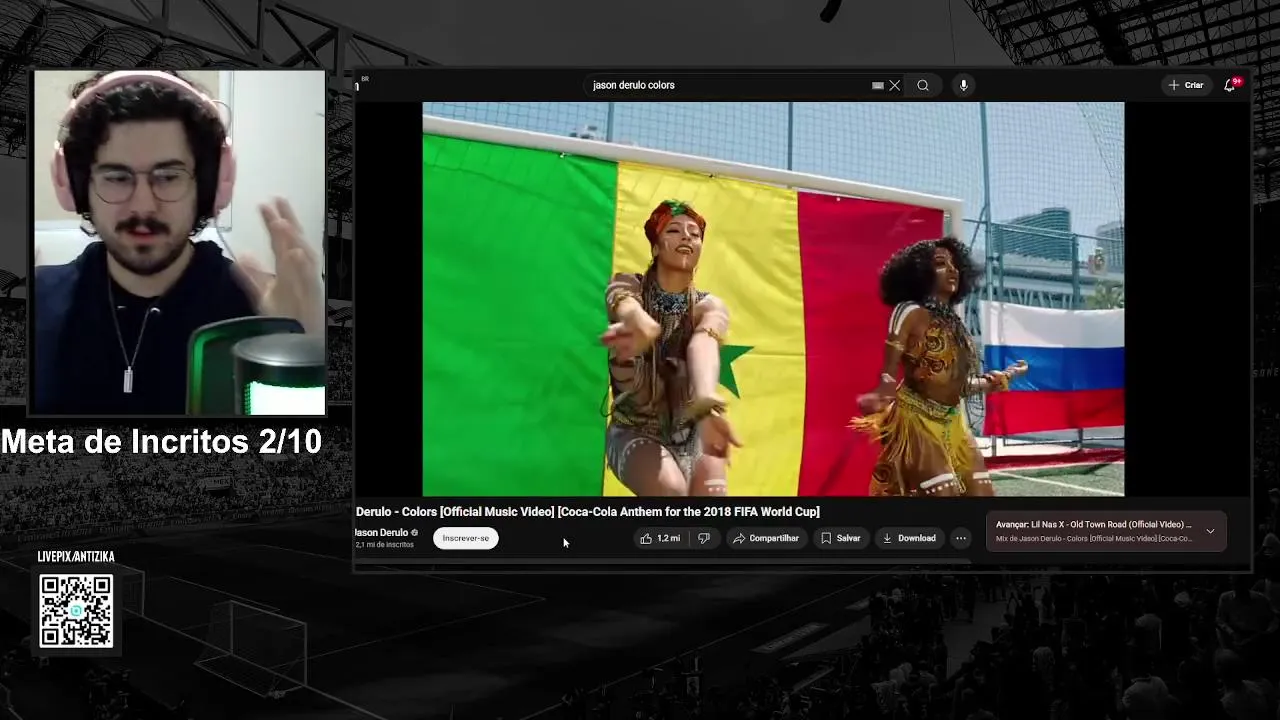
Task: Click the LivePix QR code
Action: coord(76,611)
